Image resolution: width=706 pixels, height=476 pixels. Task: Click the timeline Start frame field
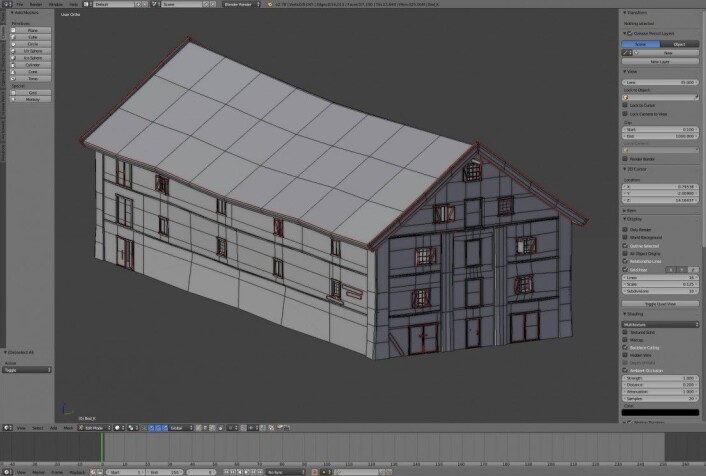[x=125, y=472]
